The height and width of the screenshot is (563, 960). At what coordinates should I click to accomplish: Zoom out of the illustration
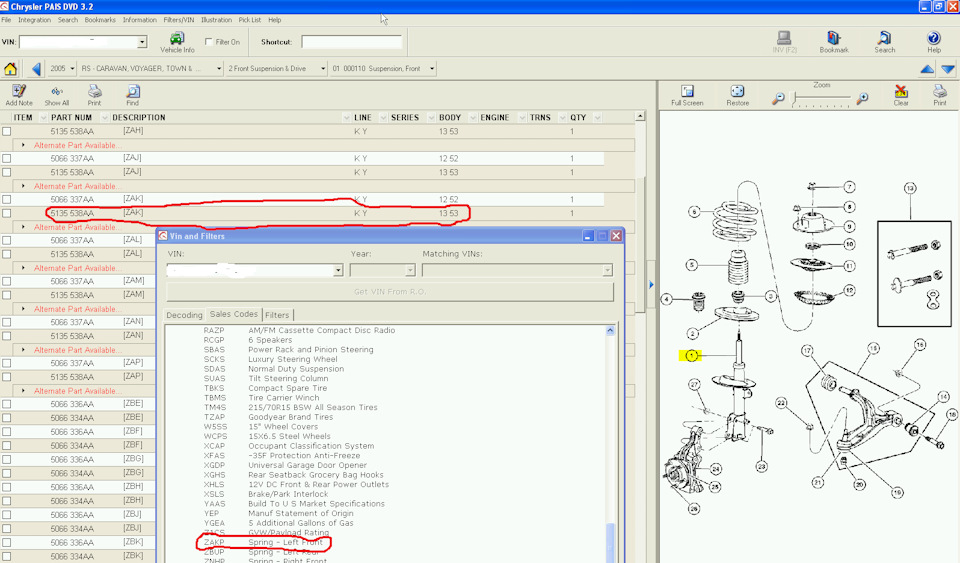point(778,98)
